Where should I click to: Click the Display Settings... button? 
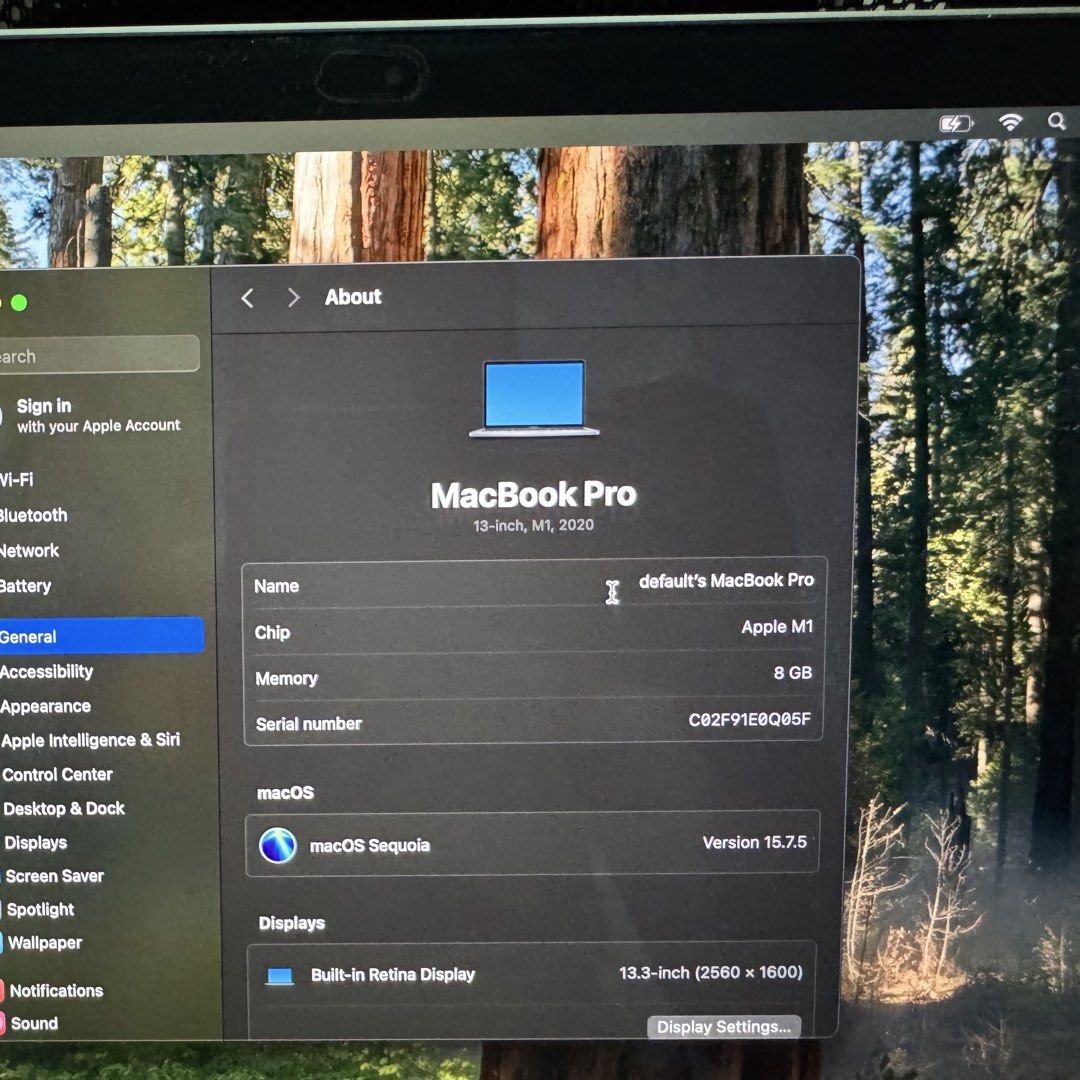724,1027
